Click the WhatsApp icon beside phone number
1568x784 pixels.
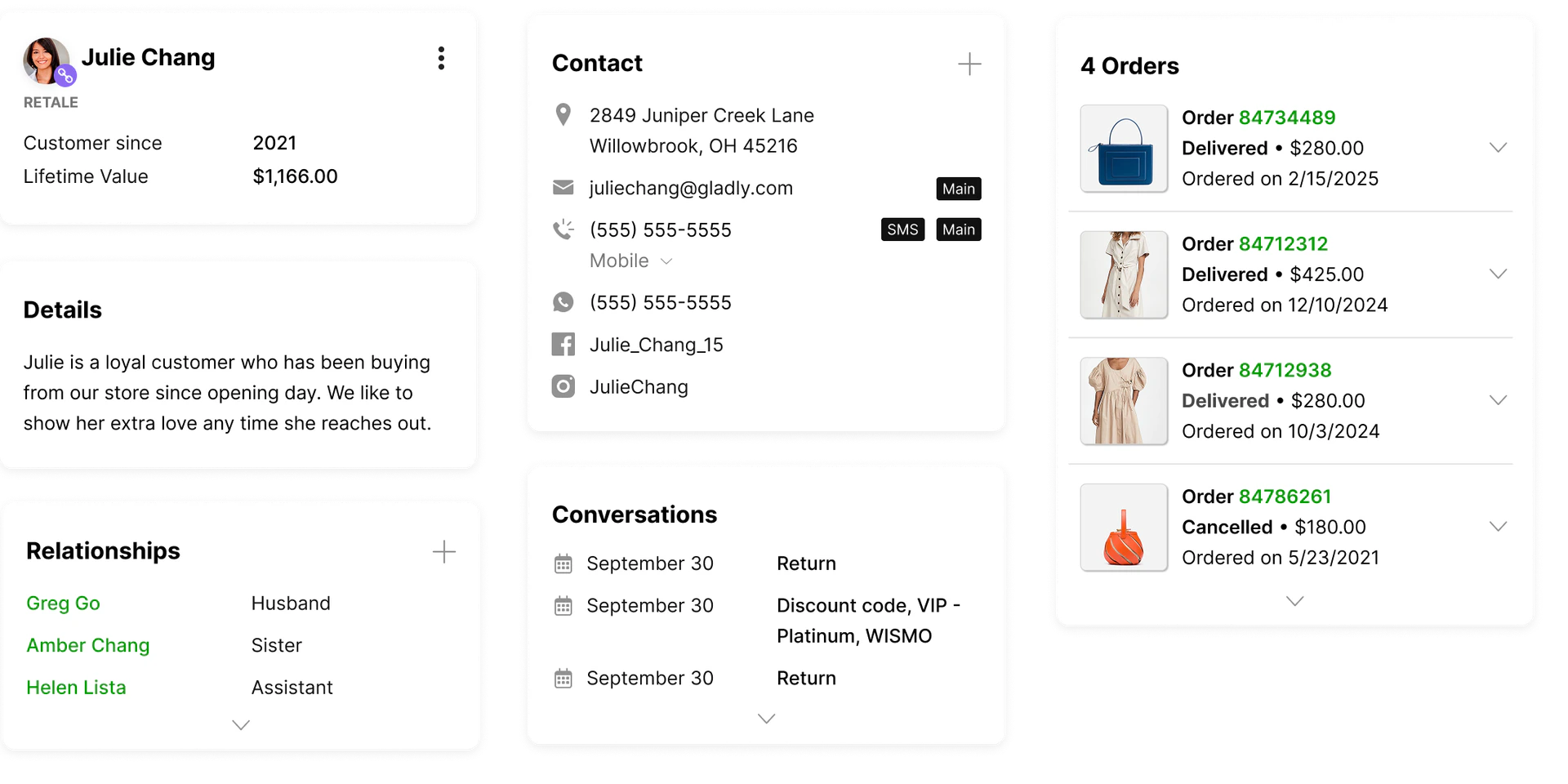563,302
